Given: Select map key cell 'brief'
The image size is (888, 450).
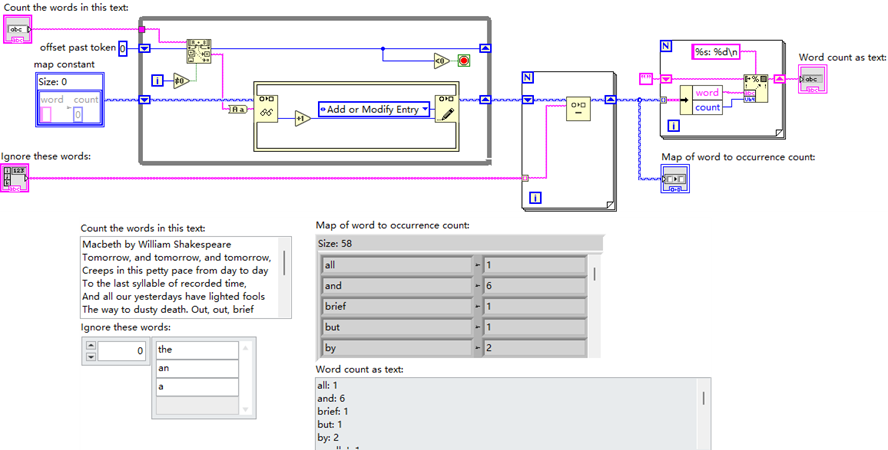Looking at the screenshot, I should (x=396, y=306).
